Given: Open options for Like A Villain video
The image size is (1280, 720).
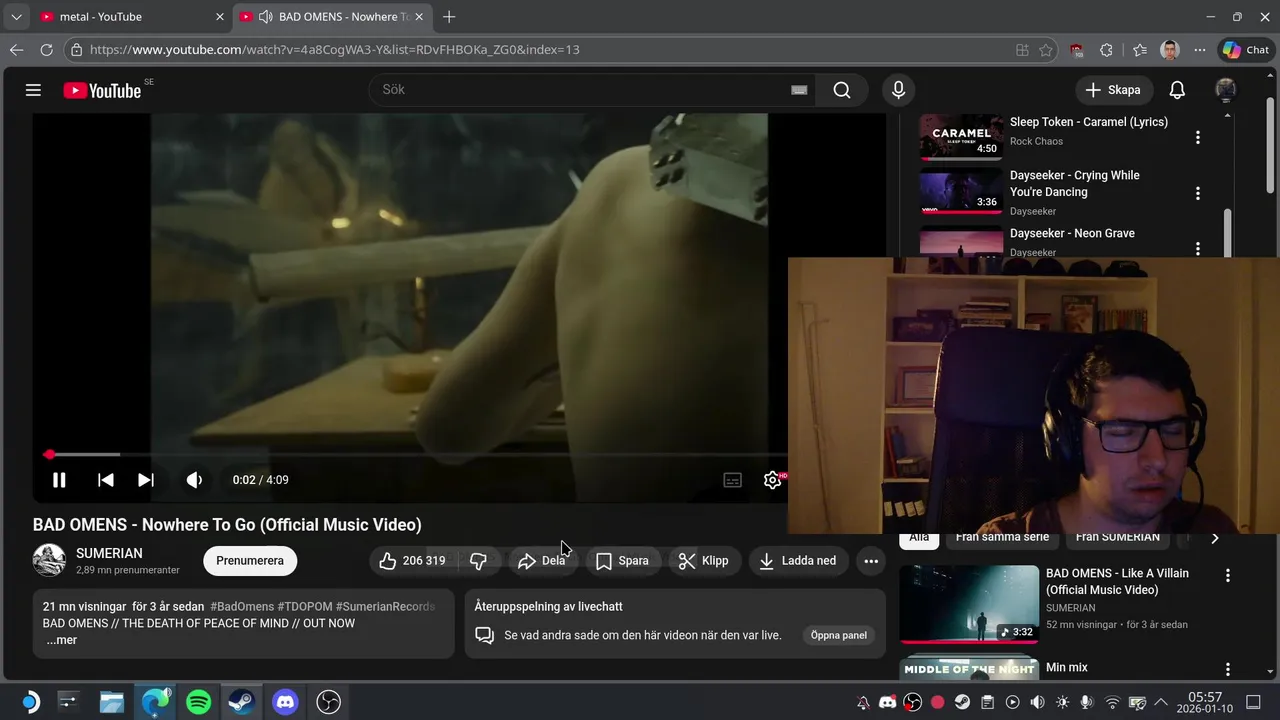Looking at the screenshot, I should (1228, 576).
